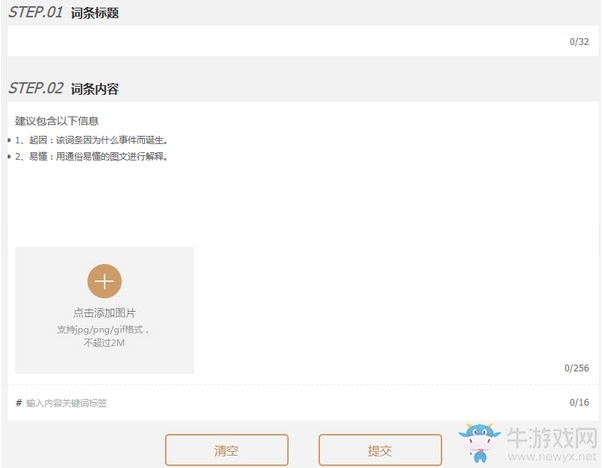602x468 pixels.
Task: Click the 清空 clear button
Action: click(227, 450)
